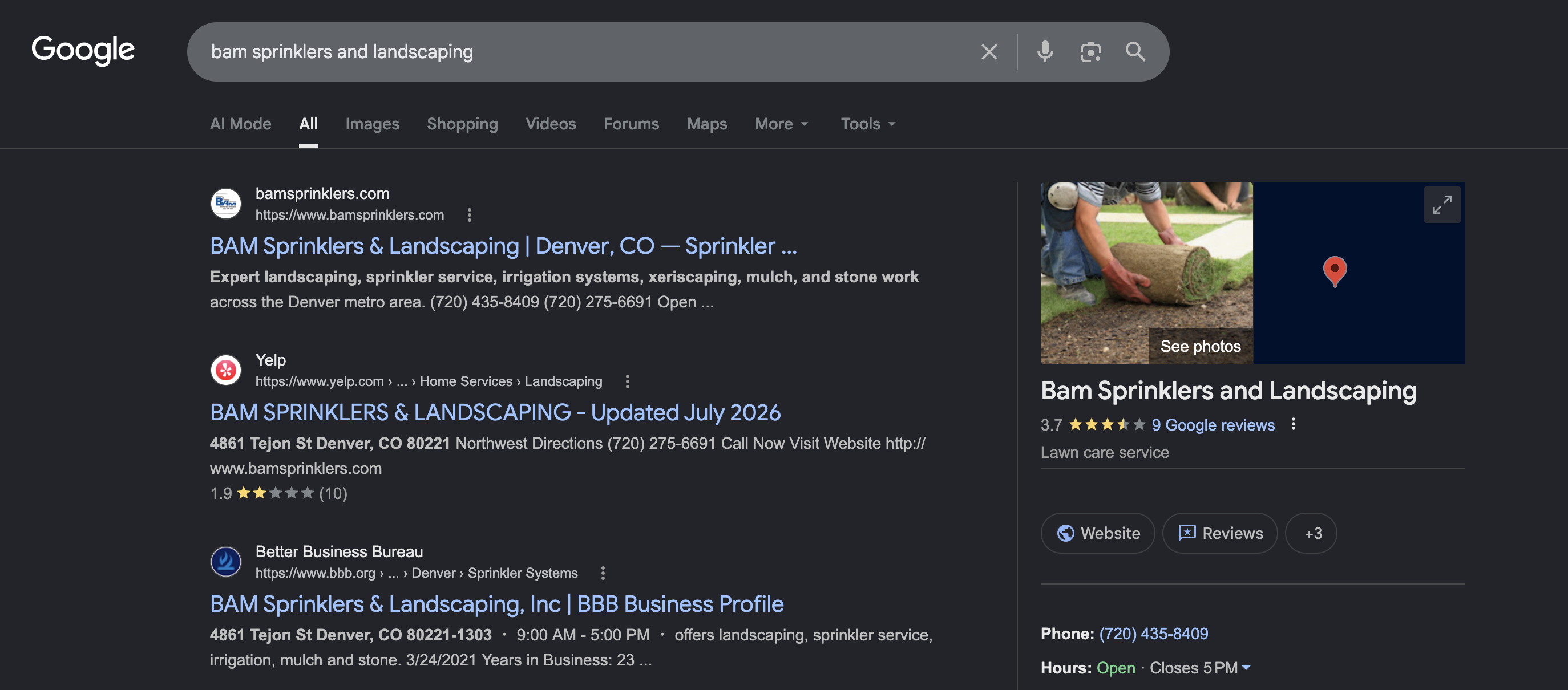The image size is (1568, 690).
Task: Switch to Forums tab
Action: 631,124
